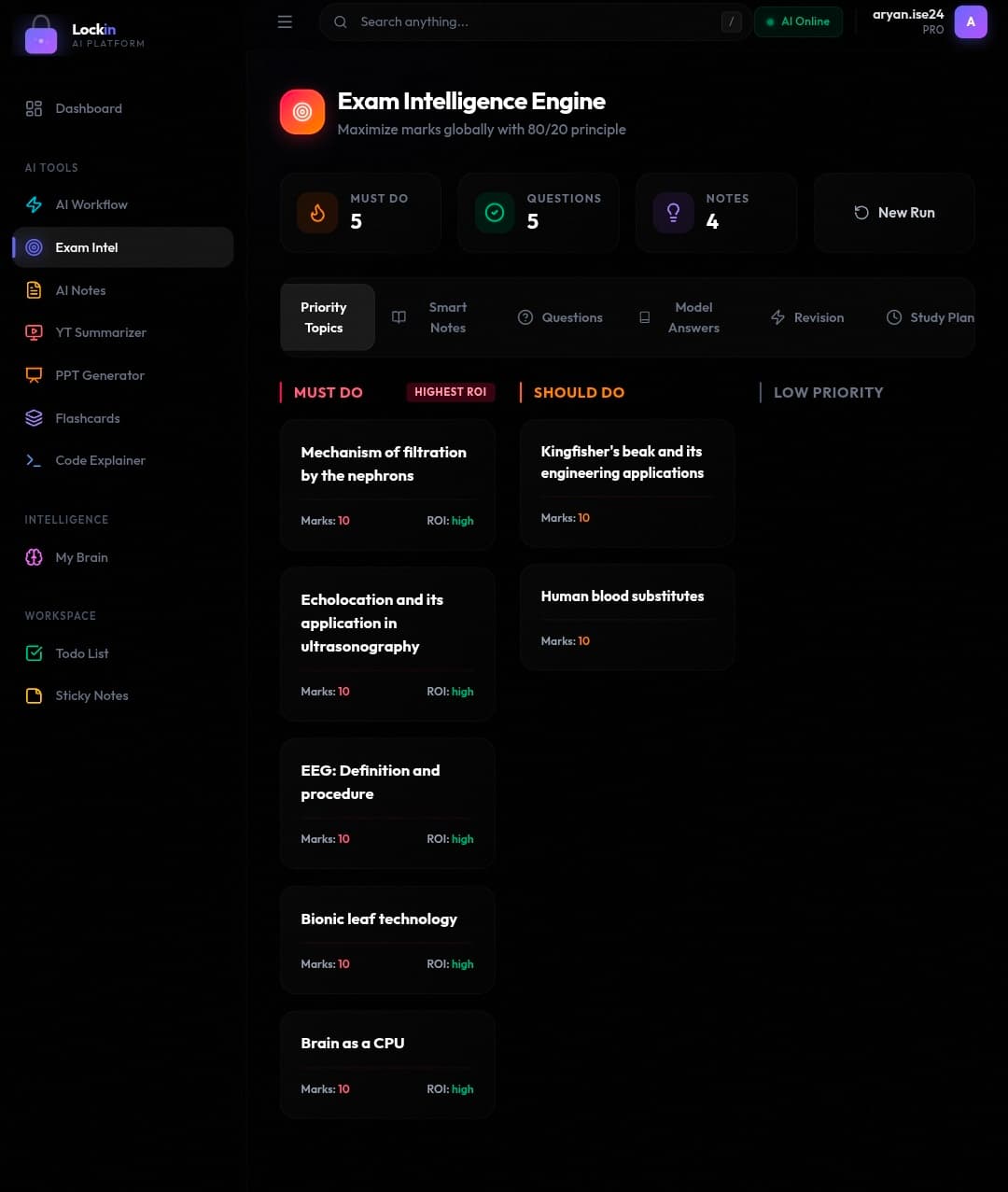Open My Brain icon
Viewport: 1008px width, 1192px height.
tap(34, 557)
